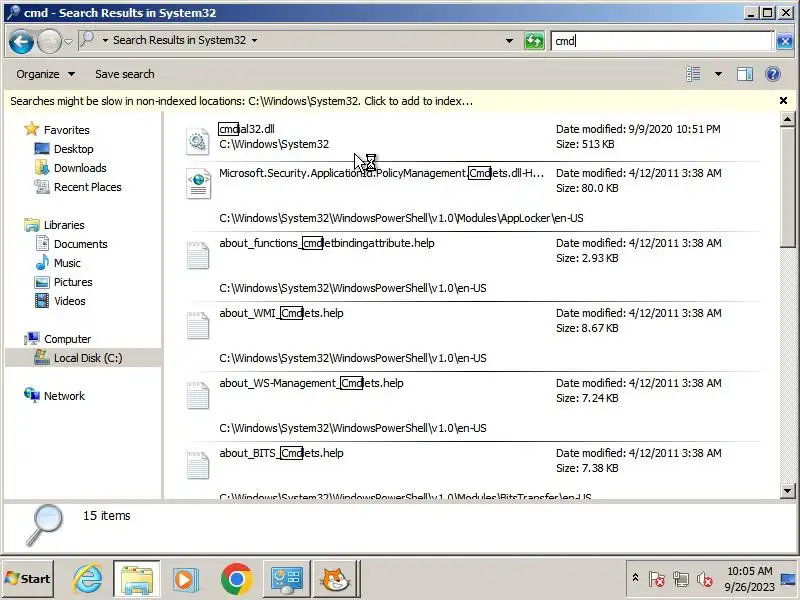Click the network tray icon

(x=681, y=579)
